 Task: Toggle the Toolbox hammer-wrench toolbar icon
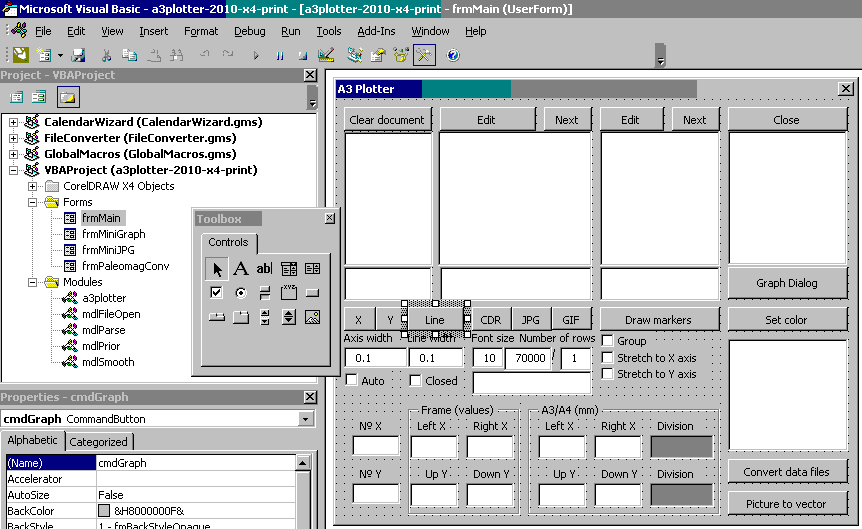tap(424, 54)
